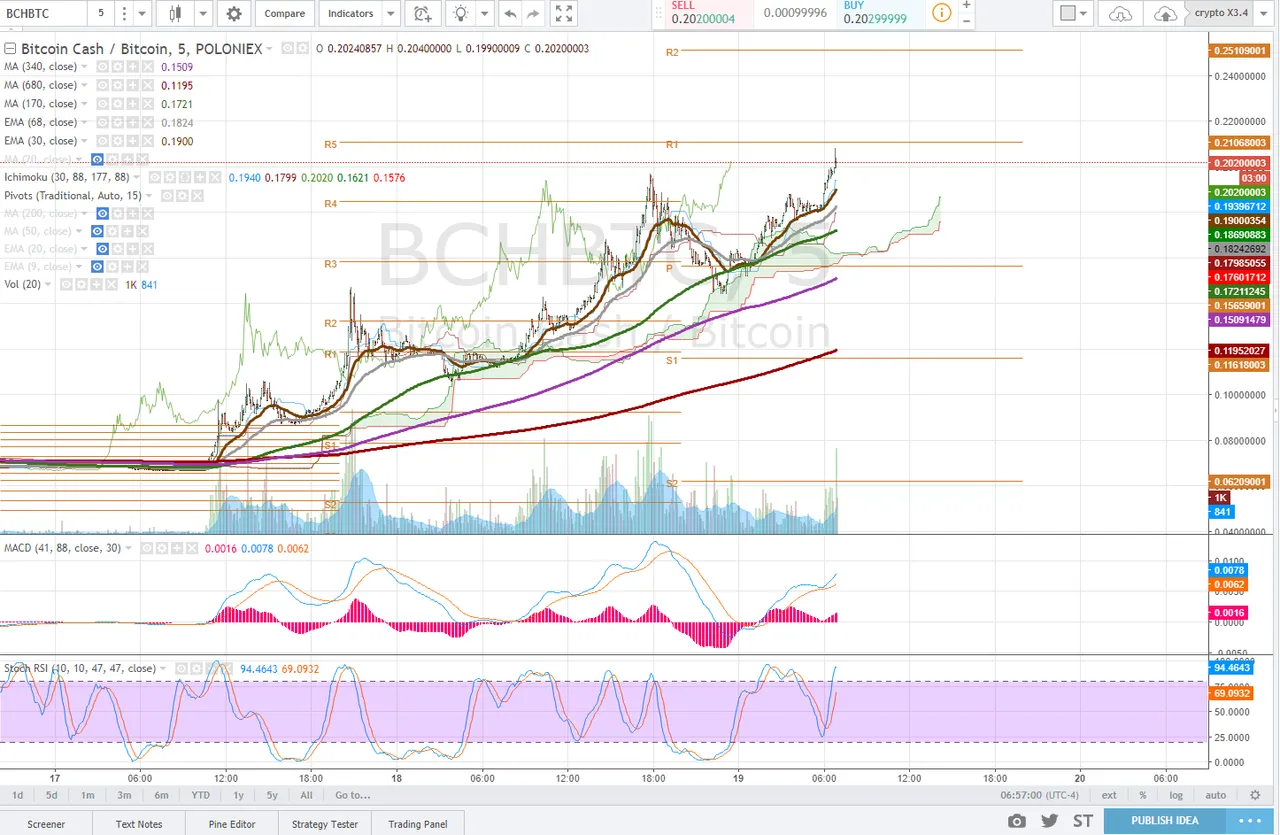Image resolution: width=1280 pixels, height=835 pixels.
Task: Remove Stoch RSI indicator
Action: tap(226, 668)
